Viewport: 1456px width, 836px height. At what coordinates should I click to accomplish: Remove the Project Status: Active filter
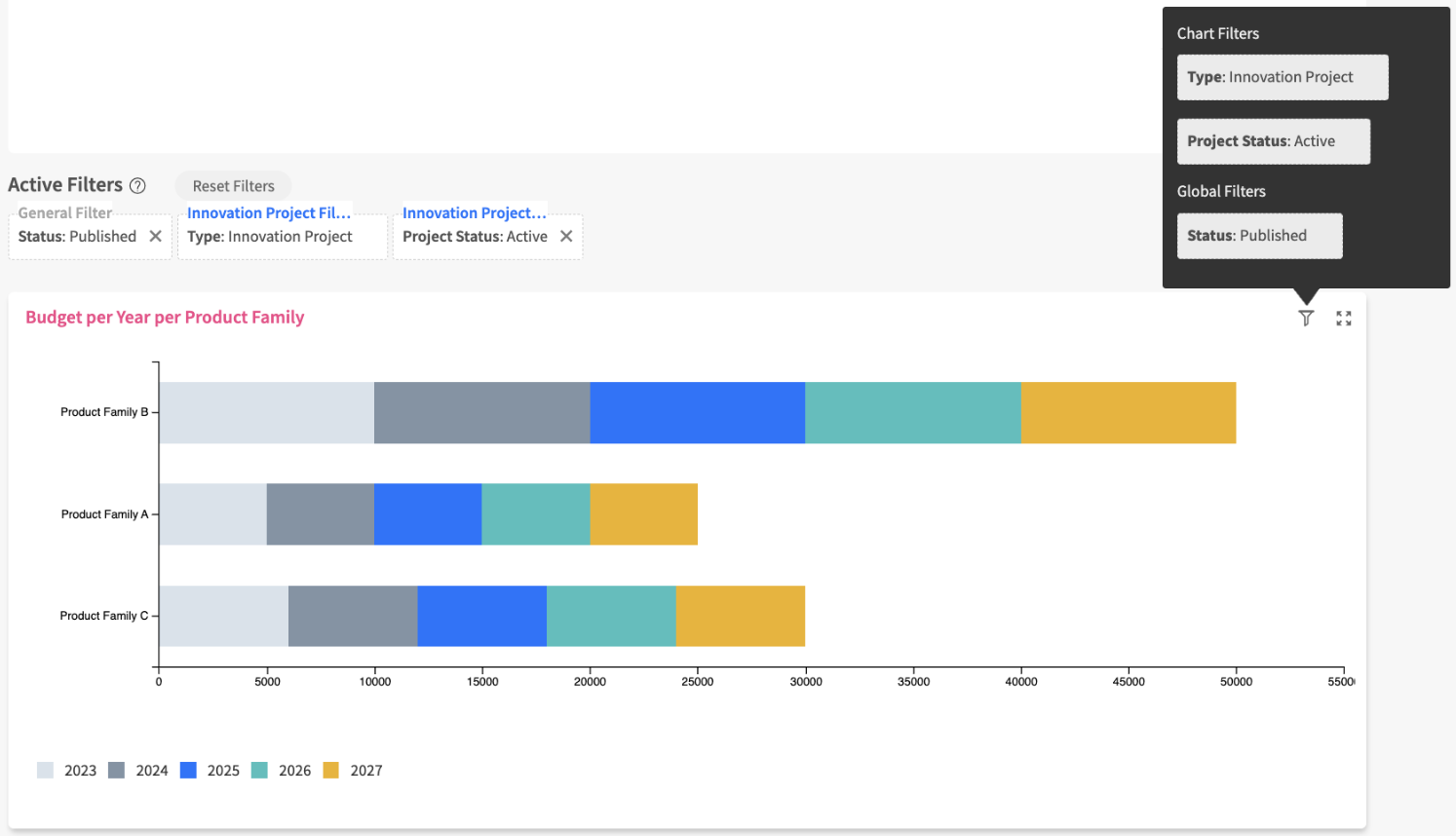click(x=566, y=237)
